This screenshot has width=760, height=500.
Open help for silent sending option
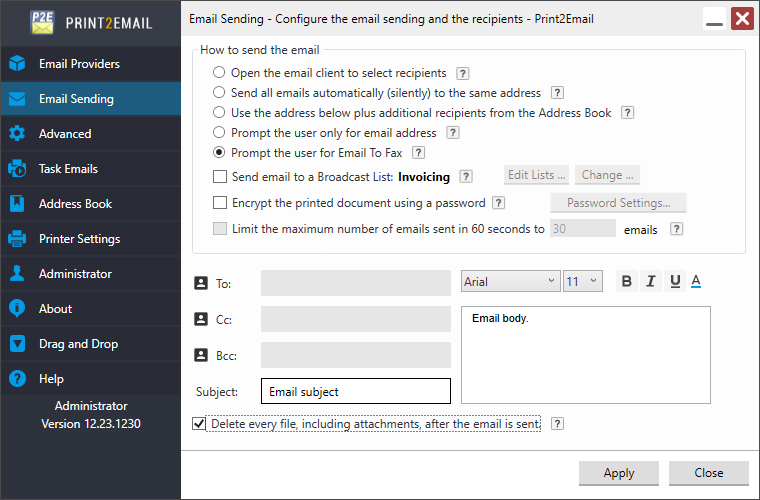click(x=557, y=93)
